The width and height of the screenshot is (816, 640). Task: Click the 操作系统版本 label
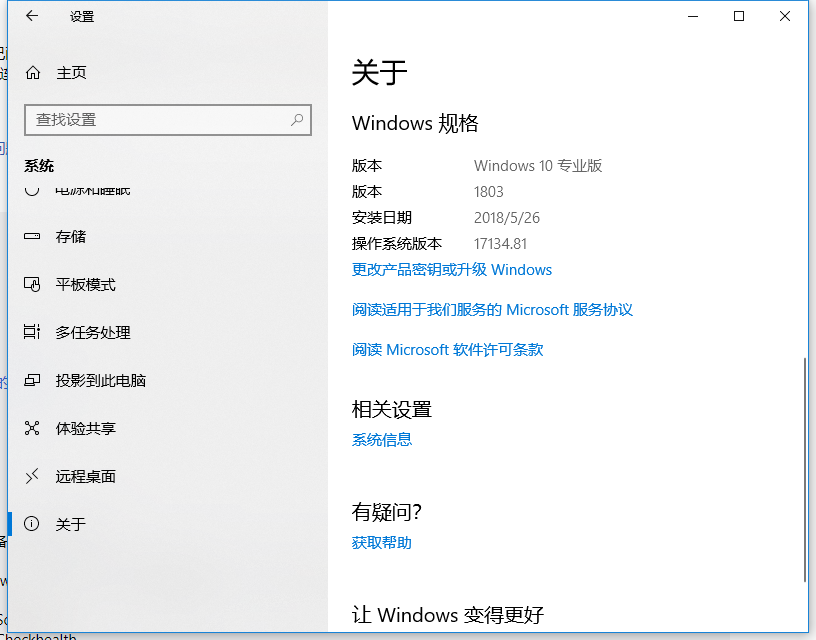click(397, 244)
